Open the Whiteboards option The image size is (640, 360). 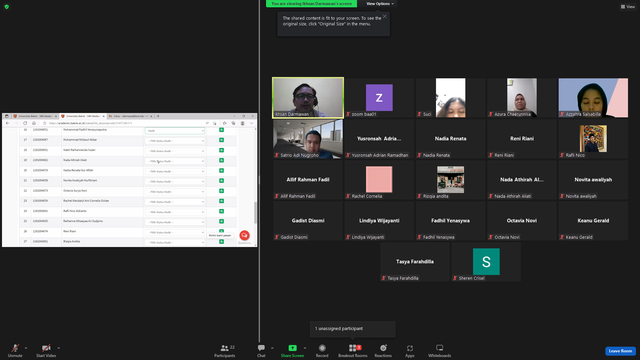pyautogui.click(x=440, y=350)
